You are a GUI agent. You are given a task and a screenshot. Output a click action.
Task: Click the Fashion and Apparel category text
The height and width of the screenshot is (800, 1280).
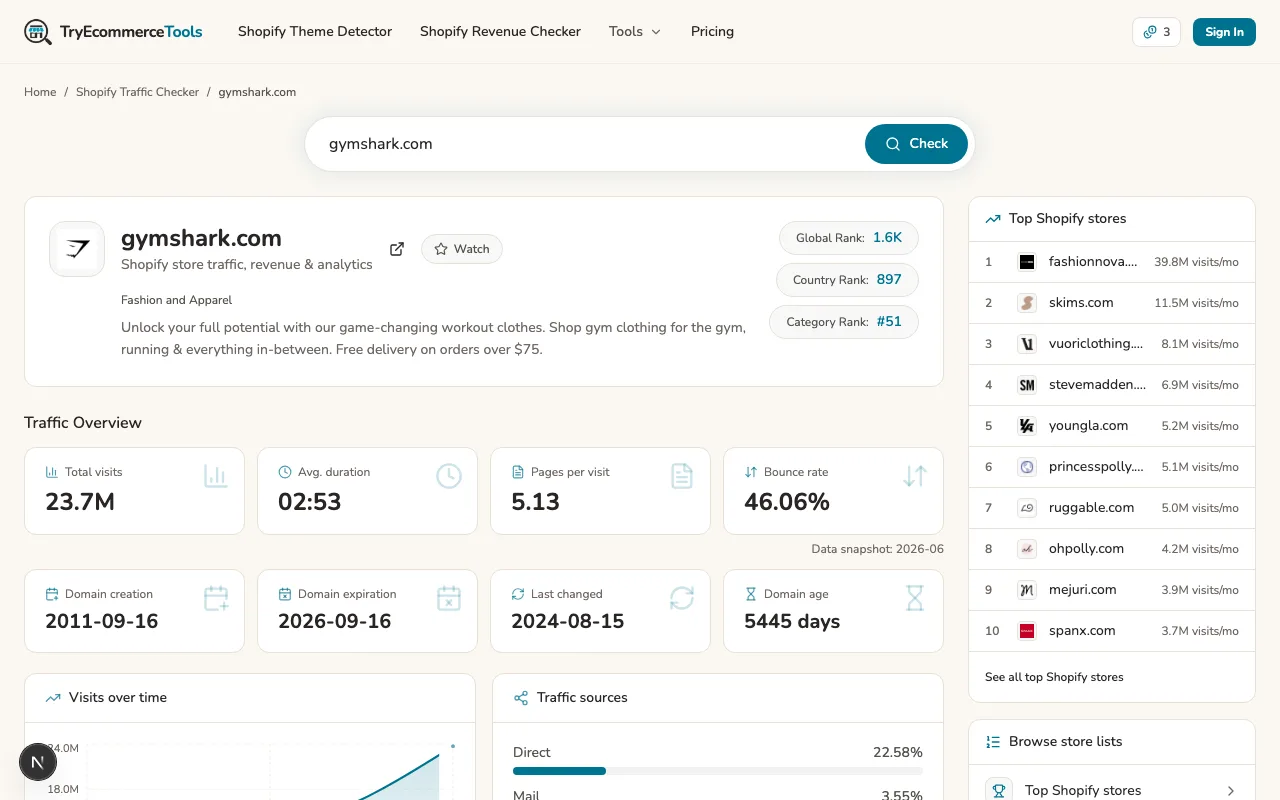pos(177,300)
